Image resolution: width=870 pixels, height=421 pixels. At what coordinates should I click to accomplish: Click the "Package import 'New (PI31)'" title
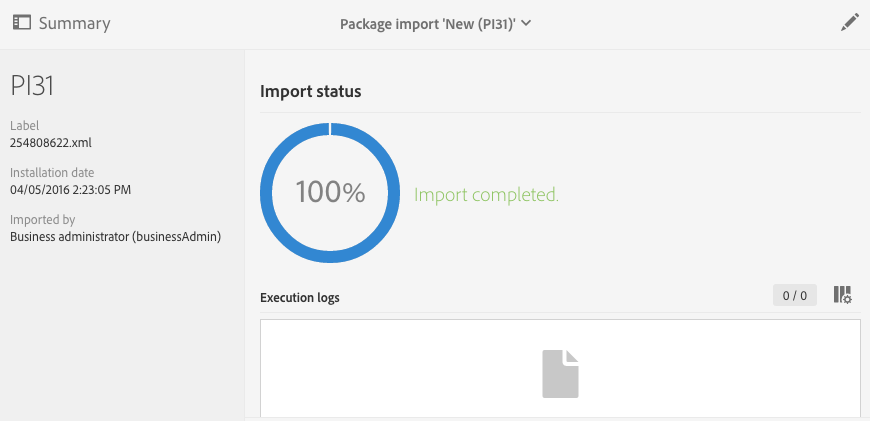click(x=427, y=24)
